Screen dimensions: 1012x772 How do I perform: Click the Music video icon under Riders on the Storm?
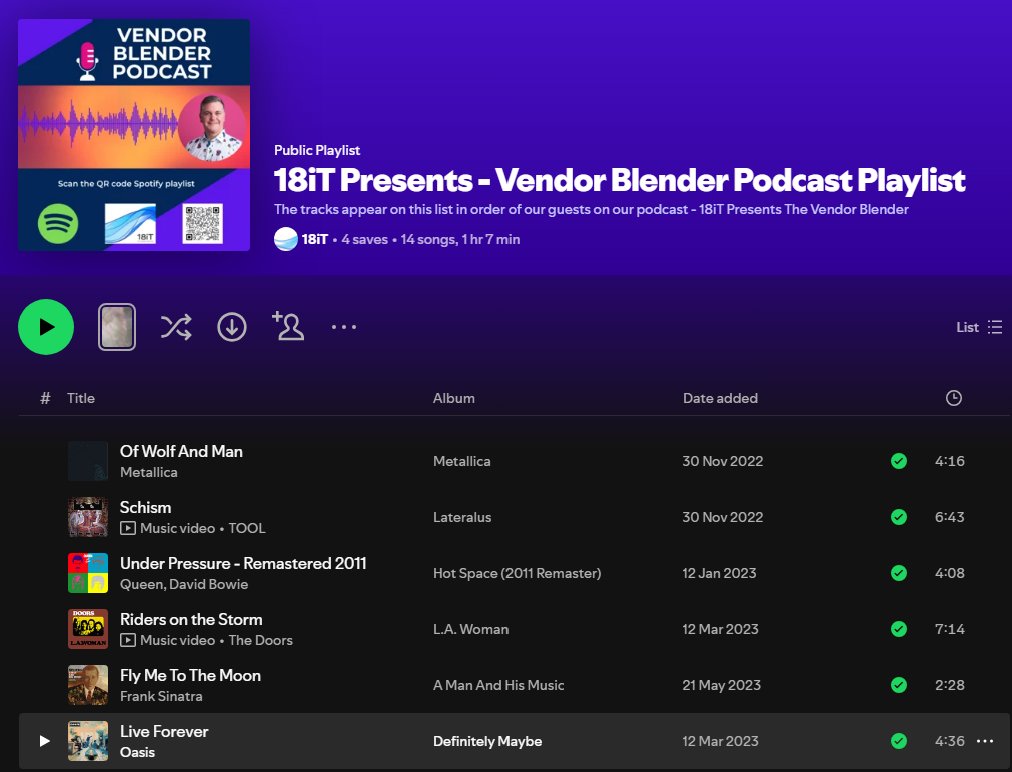click(x=128, y=640)
